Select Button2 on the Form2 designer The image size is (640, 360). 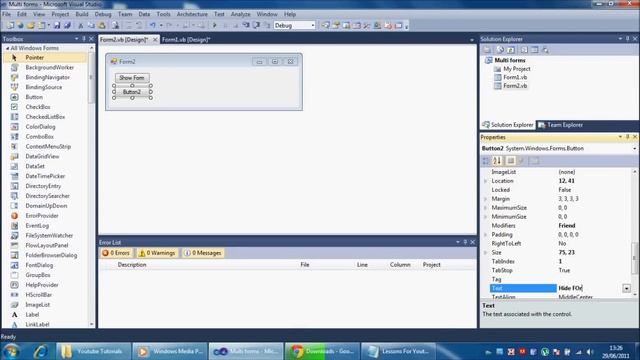(x=132, y=92)
